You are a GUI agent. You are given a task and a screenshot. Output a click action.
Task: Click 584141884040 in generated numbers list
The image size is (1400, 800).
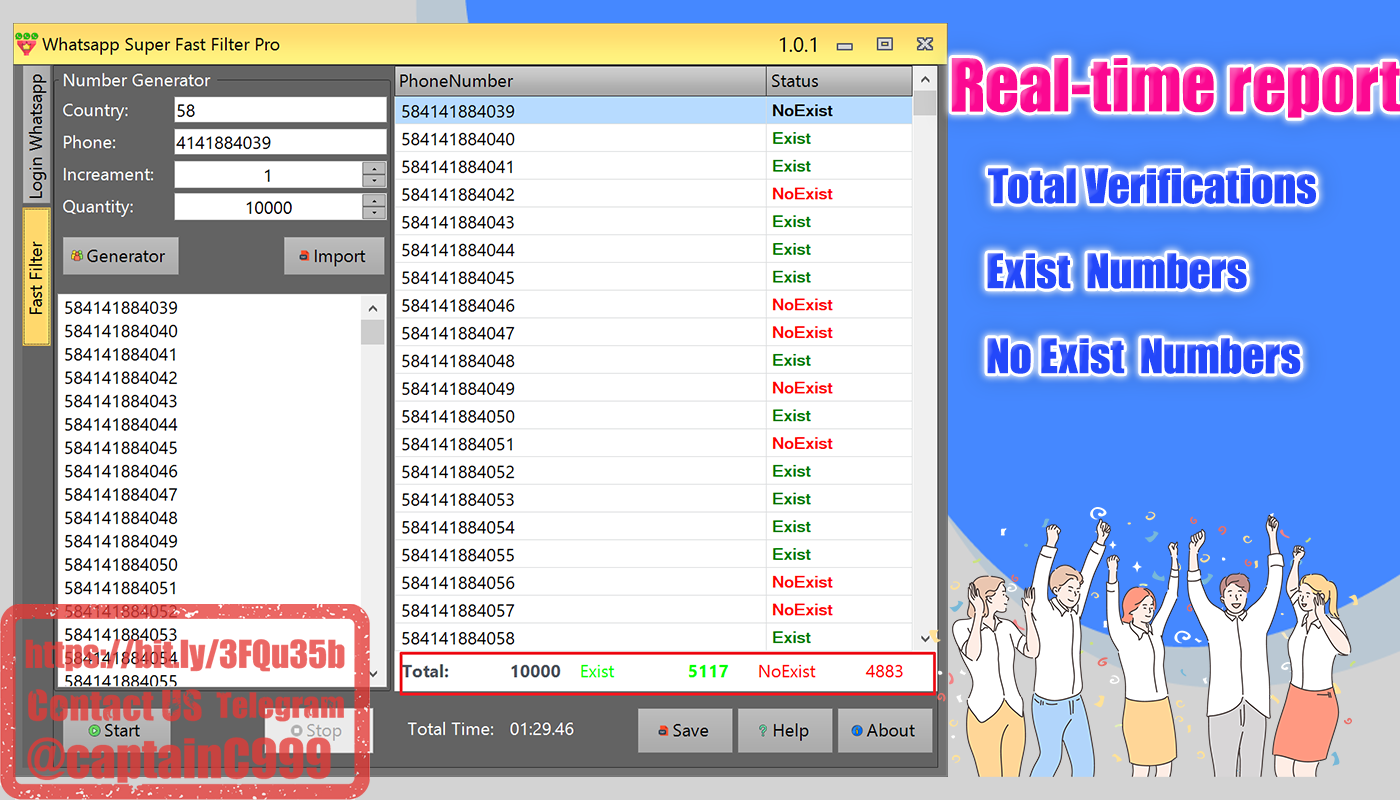pyautogui.click(x=121, y=331)
